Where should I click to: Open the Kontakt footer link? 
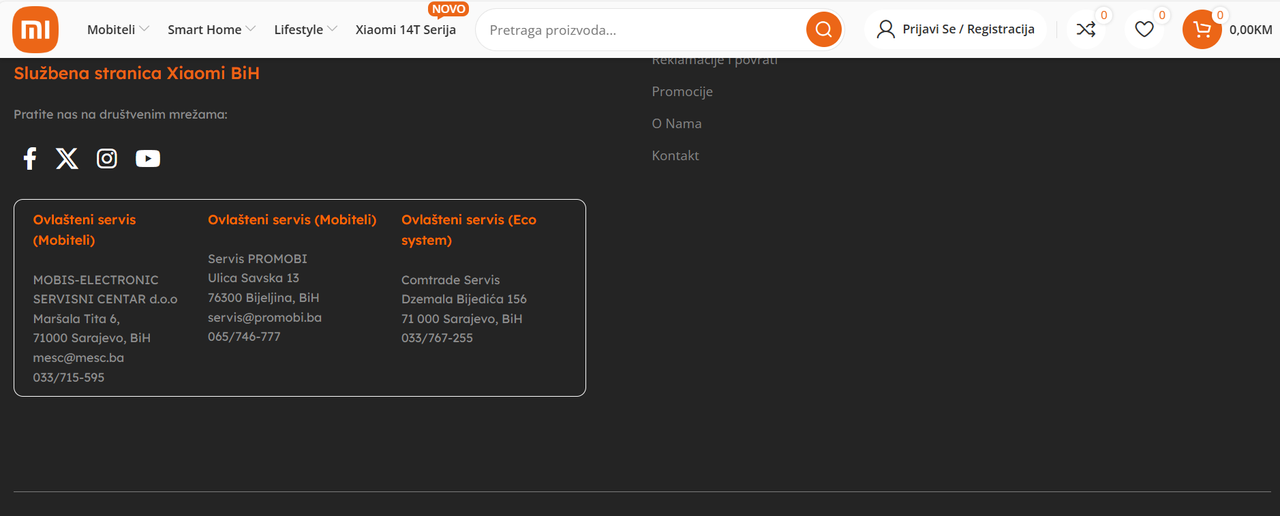pos(675,155)
